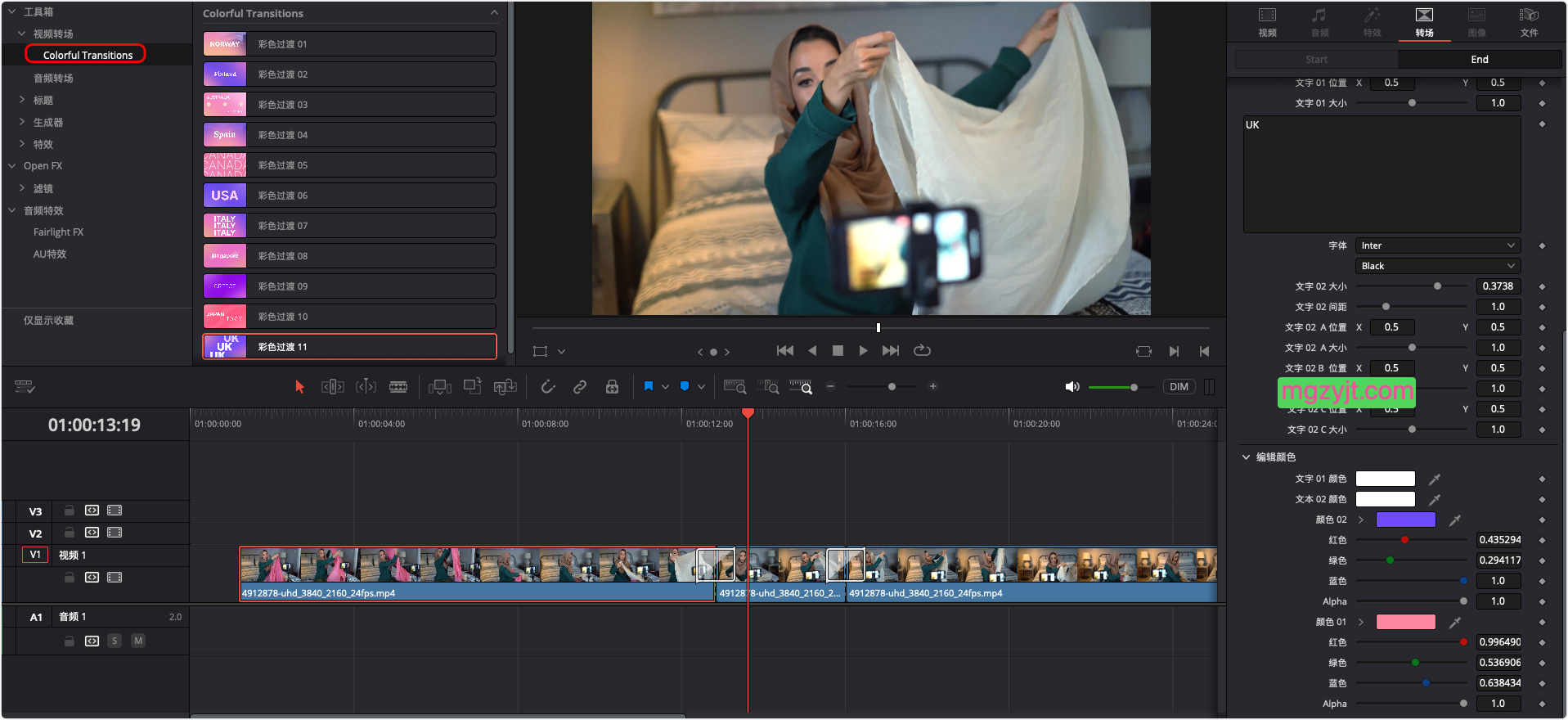1568x720 pixels.
Task: Select transition 彩色过渡 06 USA
Action: point(349,196)
